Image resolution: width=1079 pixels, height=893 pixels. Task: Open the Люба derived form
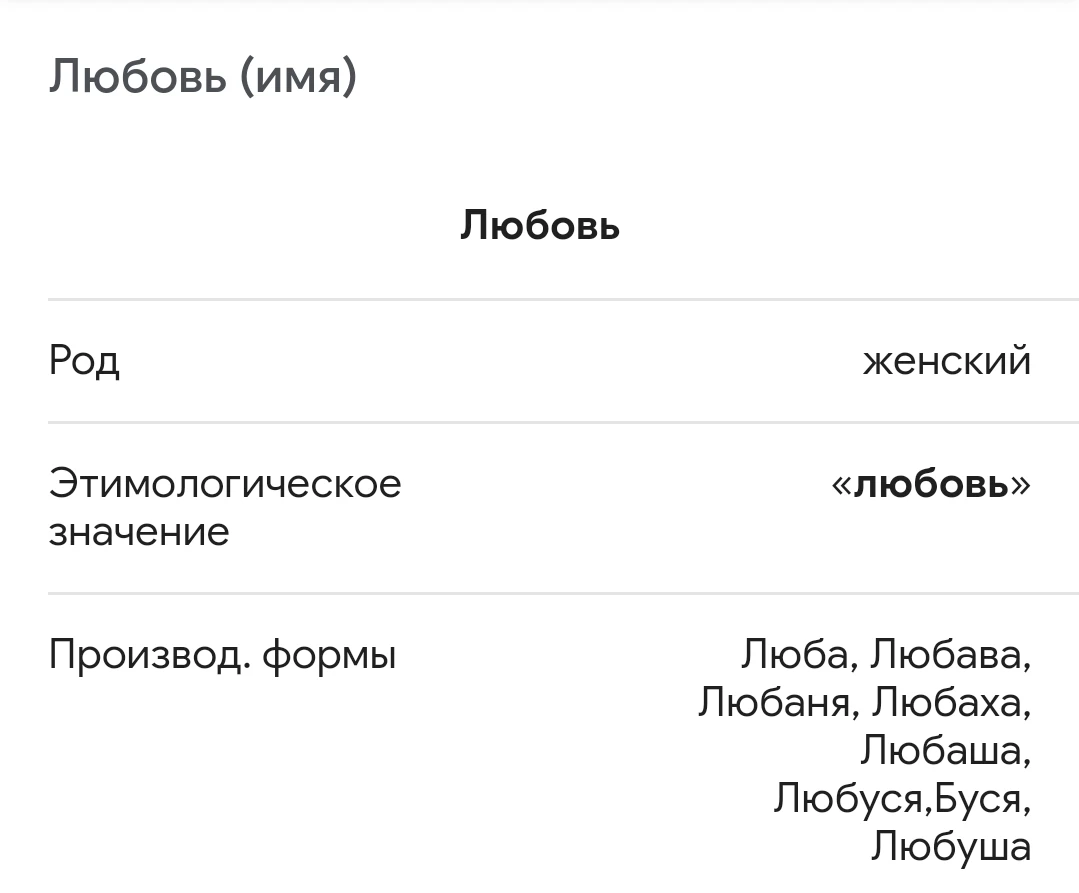pos(793,655)
